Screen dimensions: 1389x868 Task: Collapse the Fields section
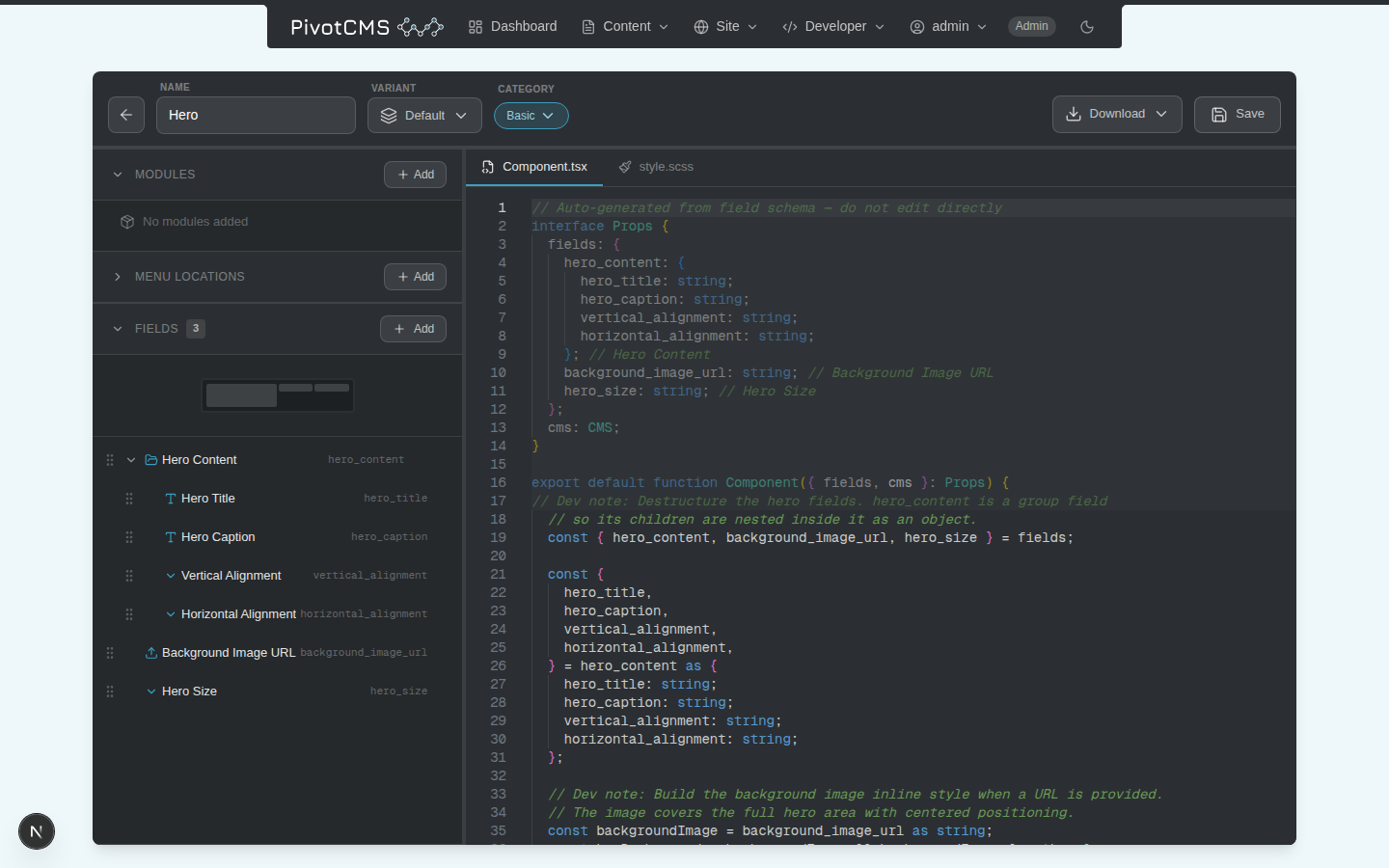(x=118, y=329)
